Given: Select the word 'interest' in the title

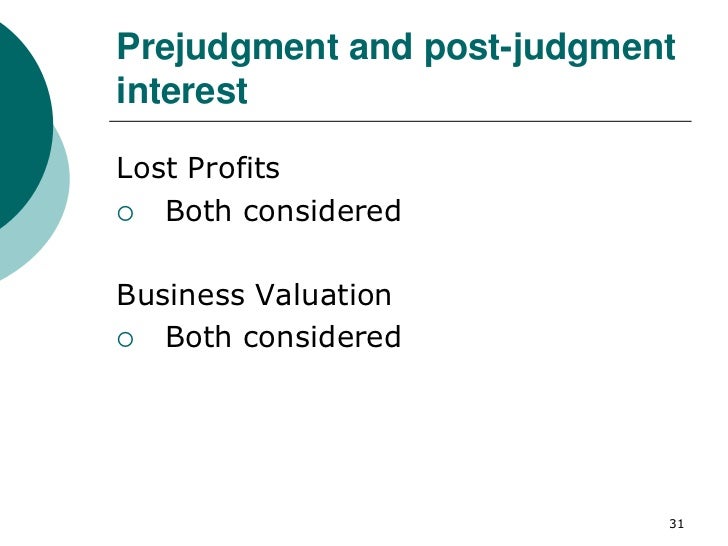Looking at the screenshot, I should coord(182,91).
